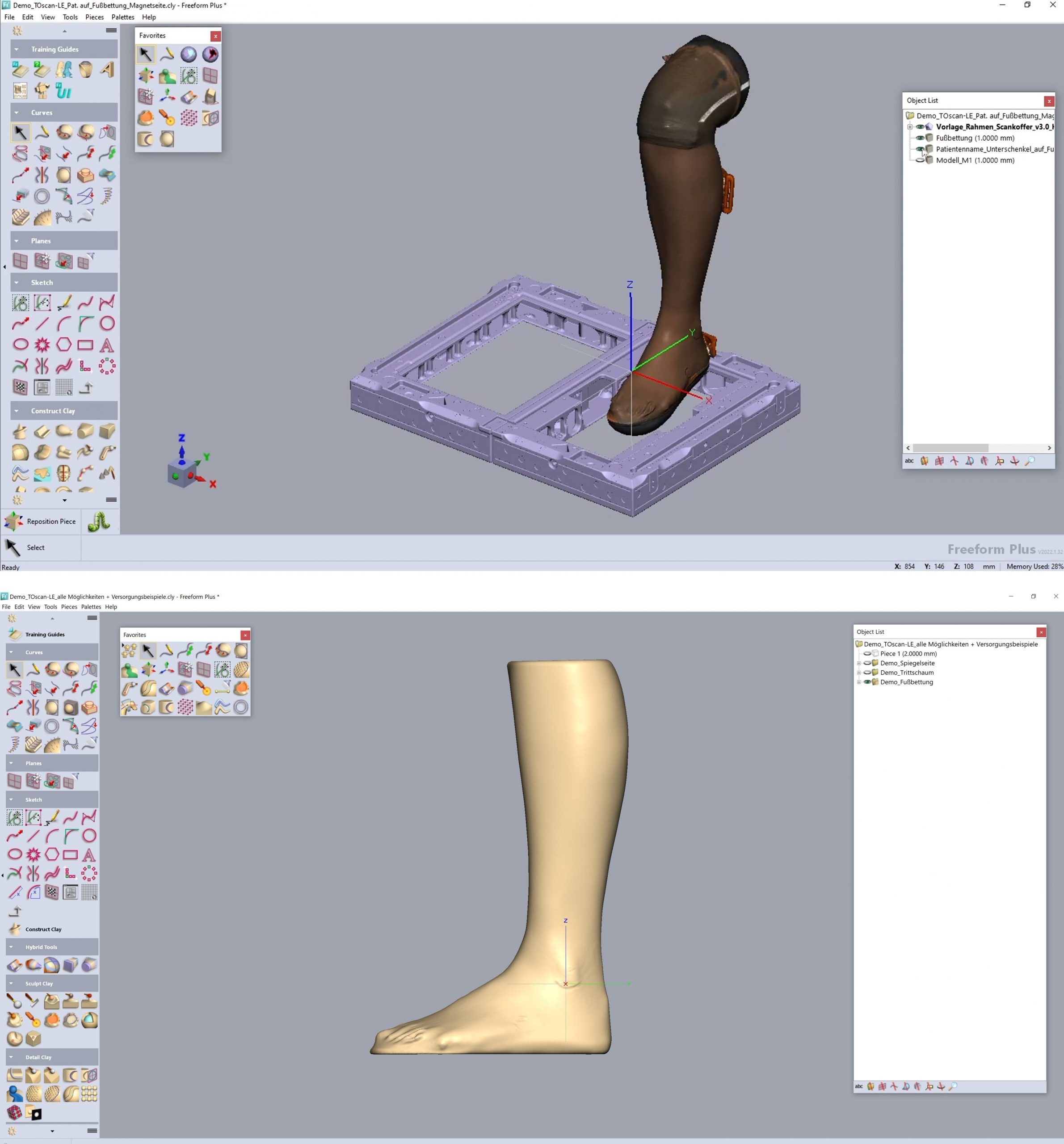1064x1144 pixels.
Task: Pick the blue figure tool in lower Detail Clay
Action: click(x=15, y=1094)
